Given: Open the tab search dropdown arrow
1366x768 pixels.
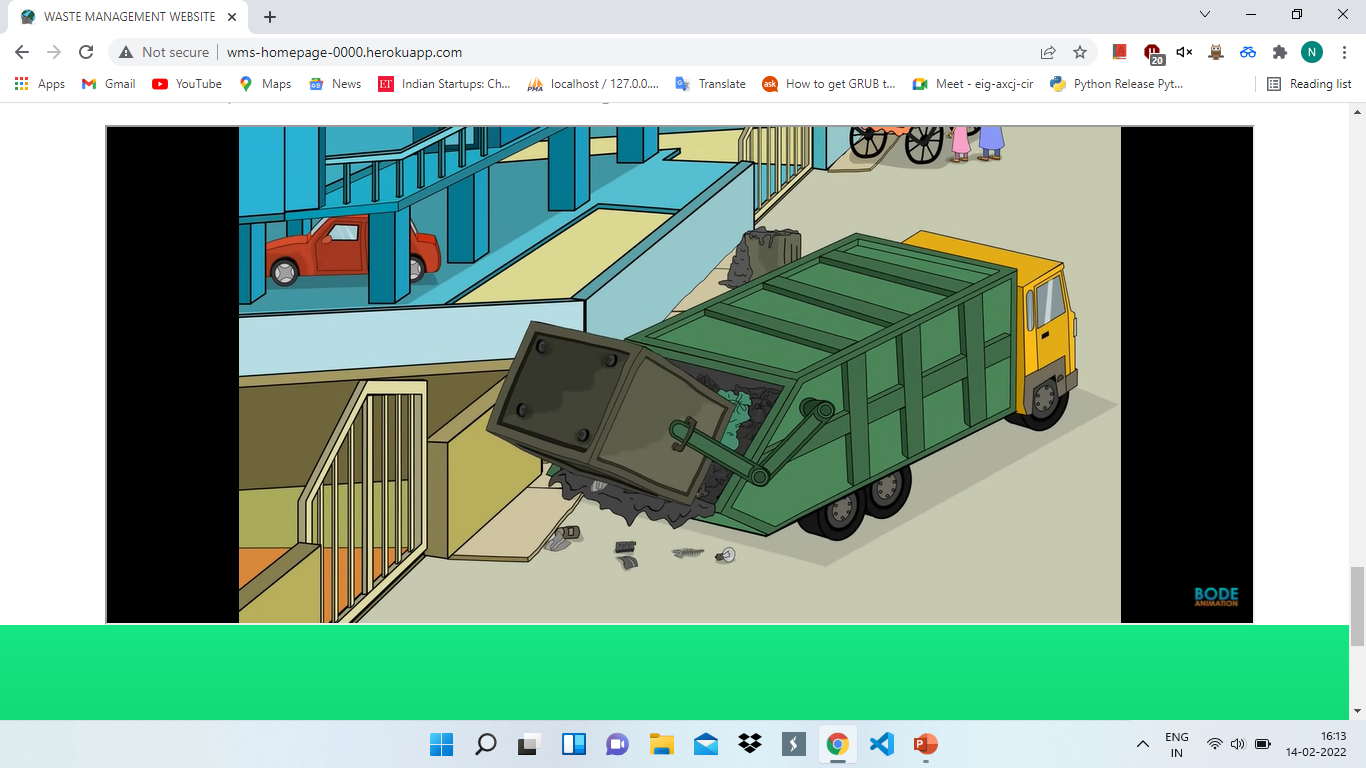Looking at the screenshot, I should pyautogui.click(x=1204, y=15).
